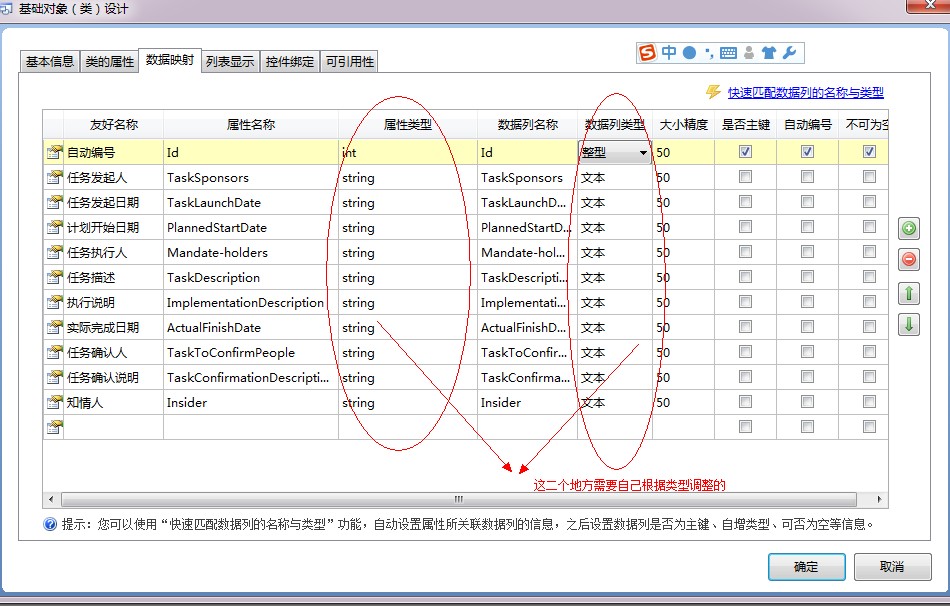Click the help icon beside 提示 text

click(x=50, y=524)
